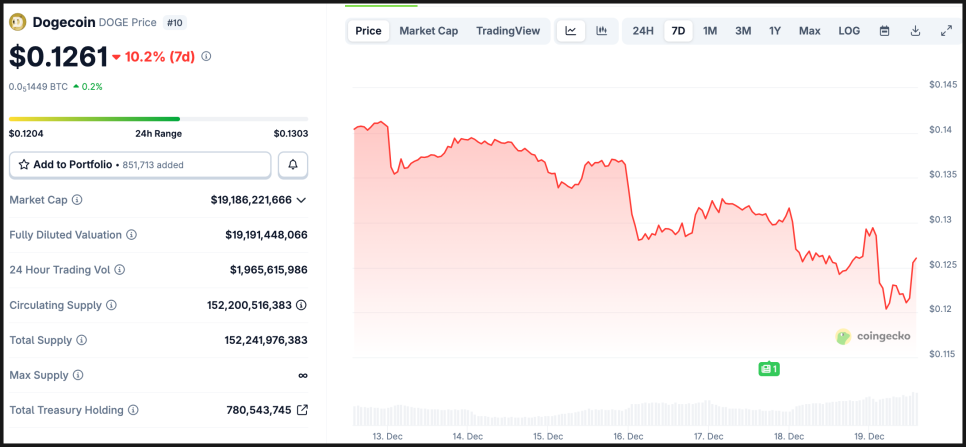Select the Max time range button
The height and width of the screenshot is (447, 966).
[x=809, y=31]
